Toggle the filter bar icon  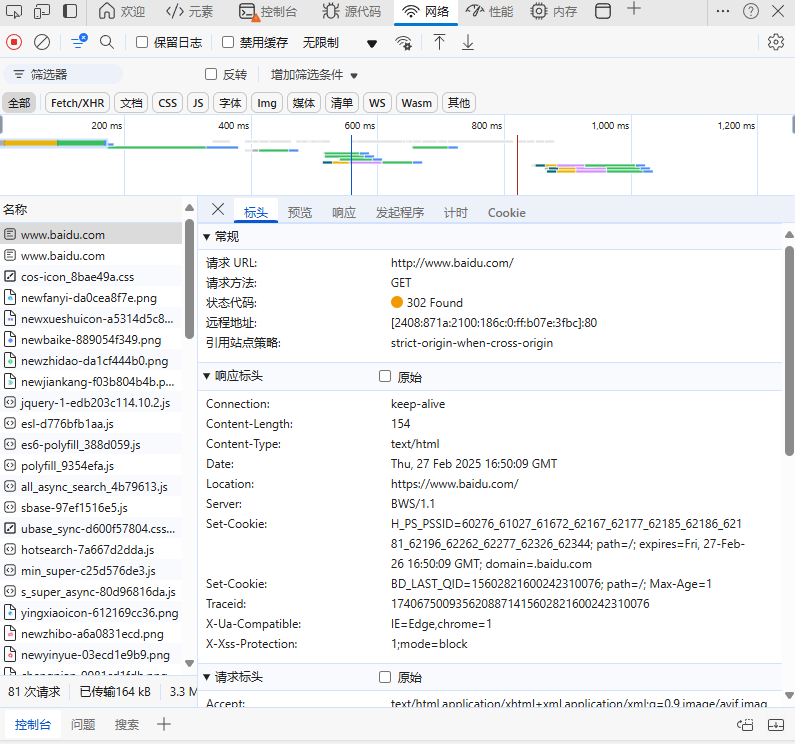pyautogui.click(x=79, y=42)
